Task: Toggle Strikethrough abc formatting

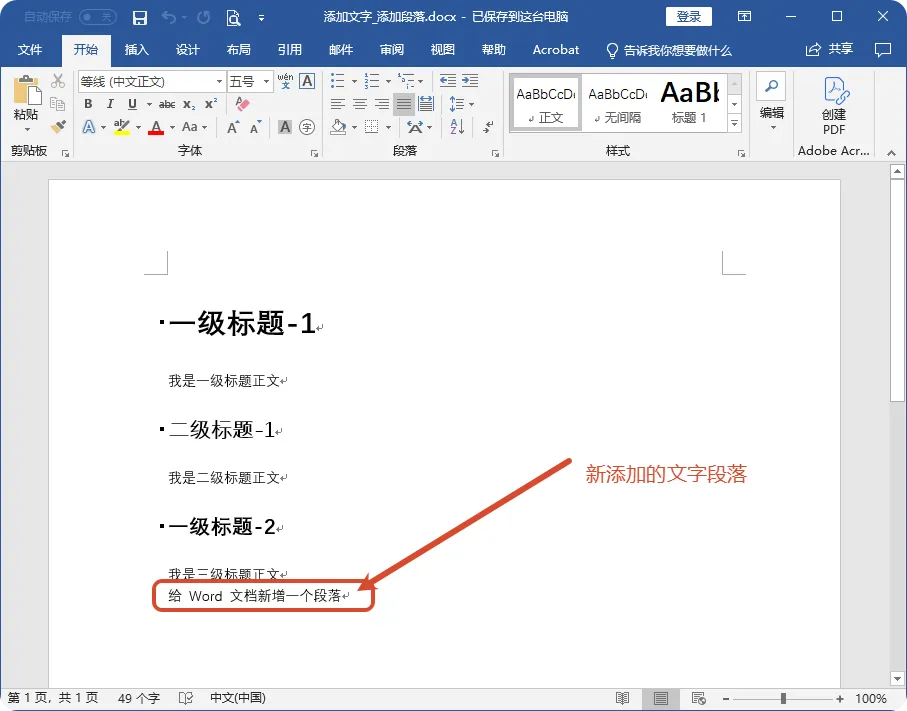Action: (167, 104)
